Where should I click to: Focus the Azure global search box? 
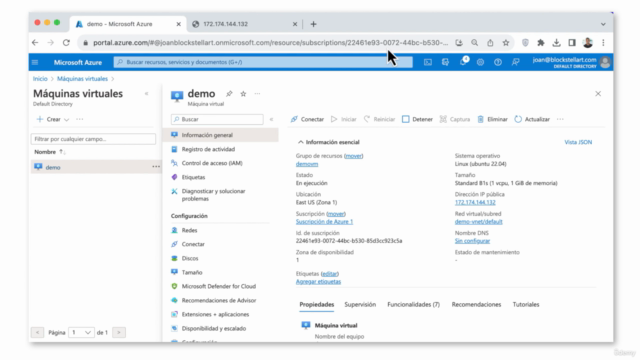(x=263, y=62)
